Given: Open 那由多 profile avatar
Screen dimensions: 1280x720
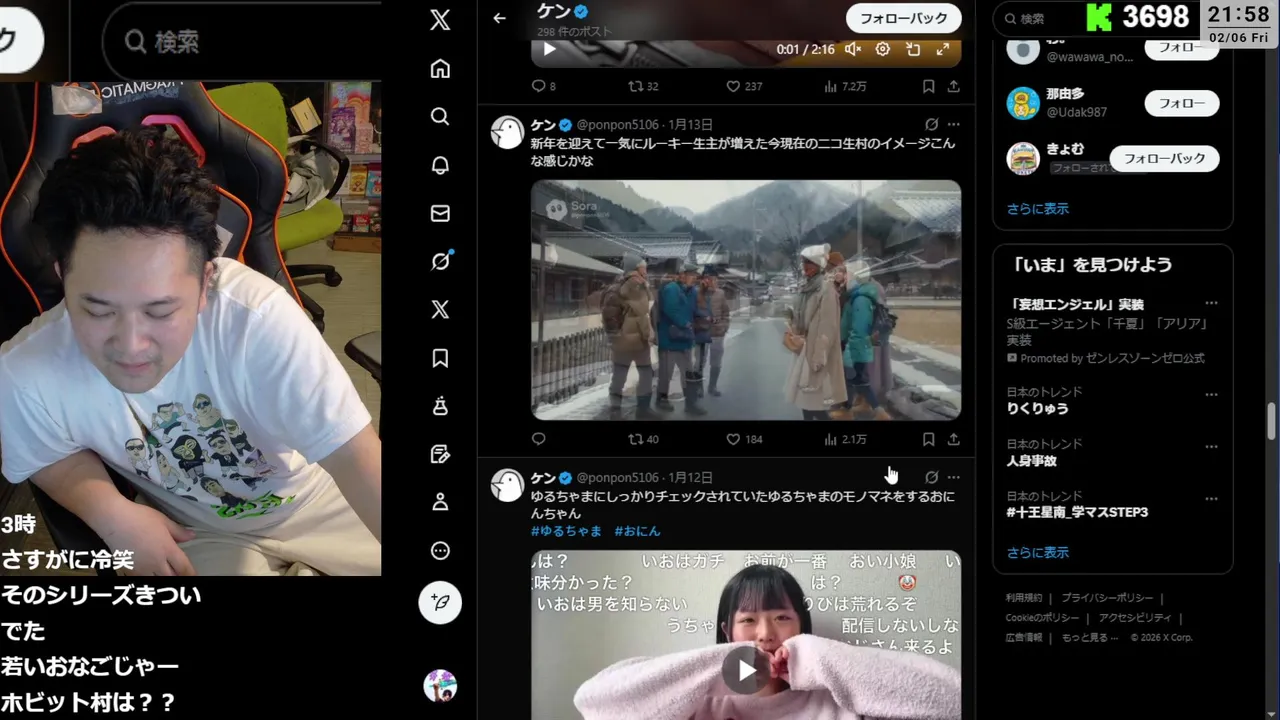Looking at the screenshot, I should [x=1023, y=103].
